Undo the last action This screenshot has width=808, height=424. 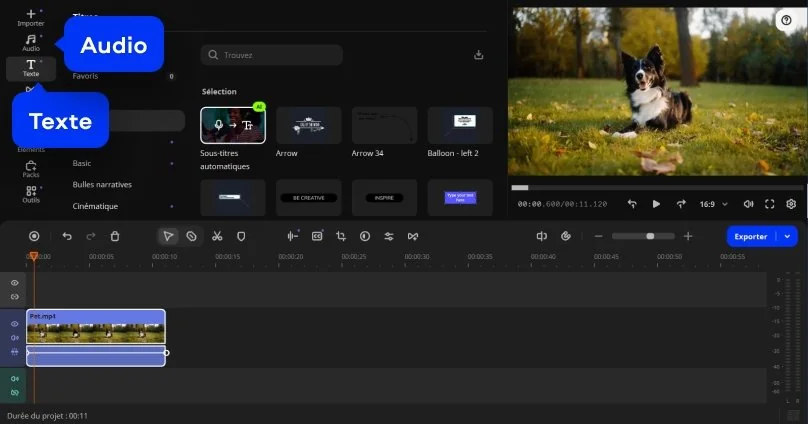[67, 236]
